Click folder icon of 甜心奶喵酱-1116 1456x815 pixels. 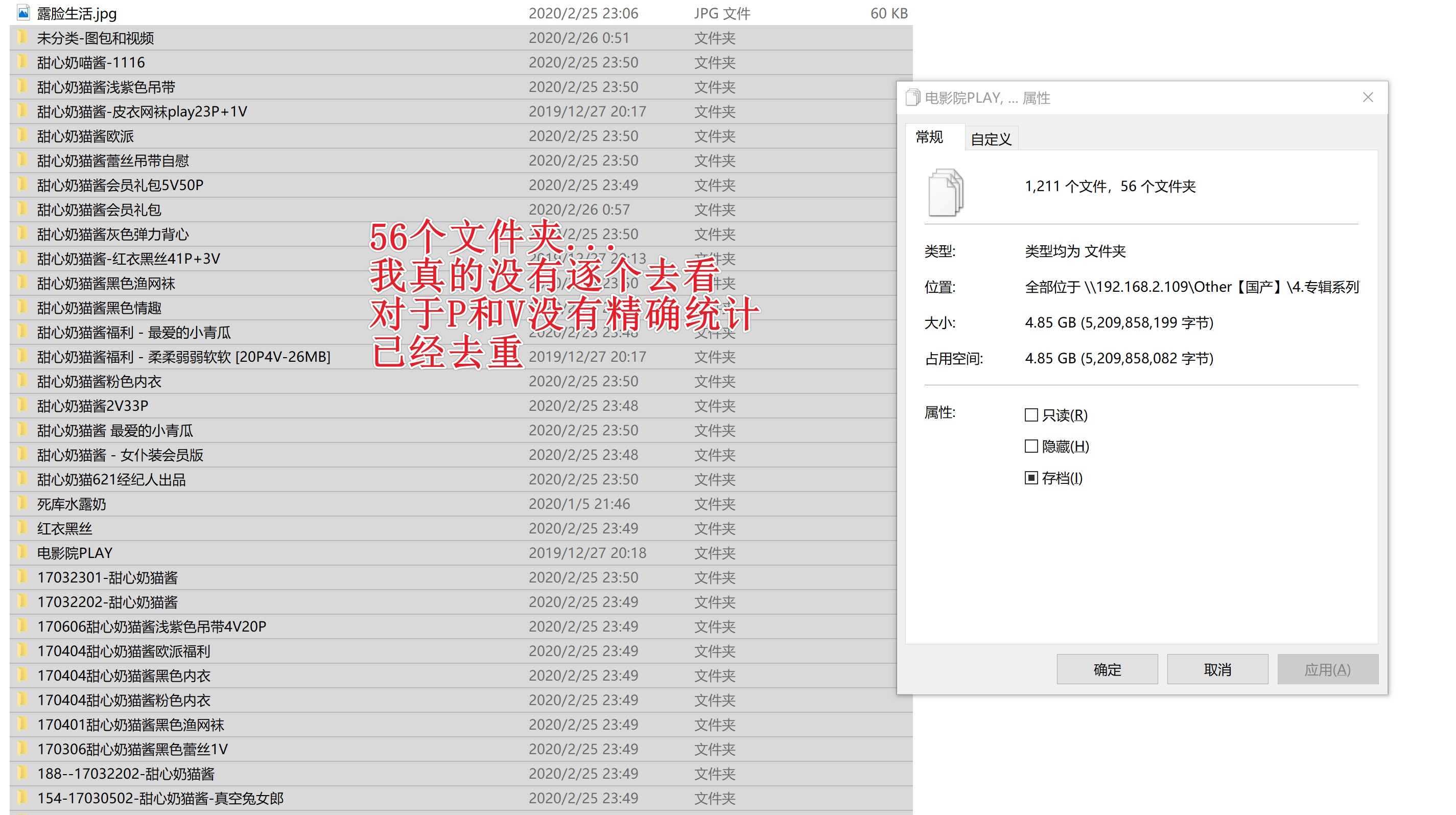point(23,62)
